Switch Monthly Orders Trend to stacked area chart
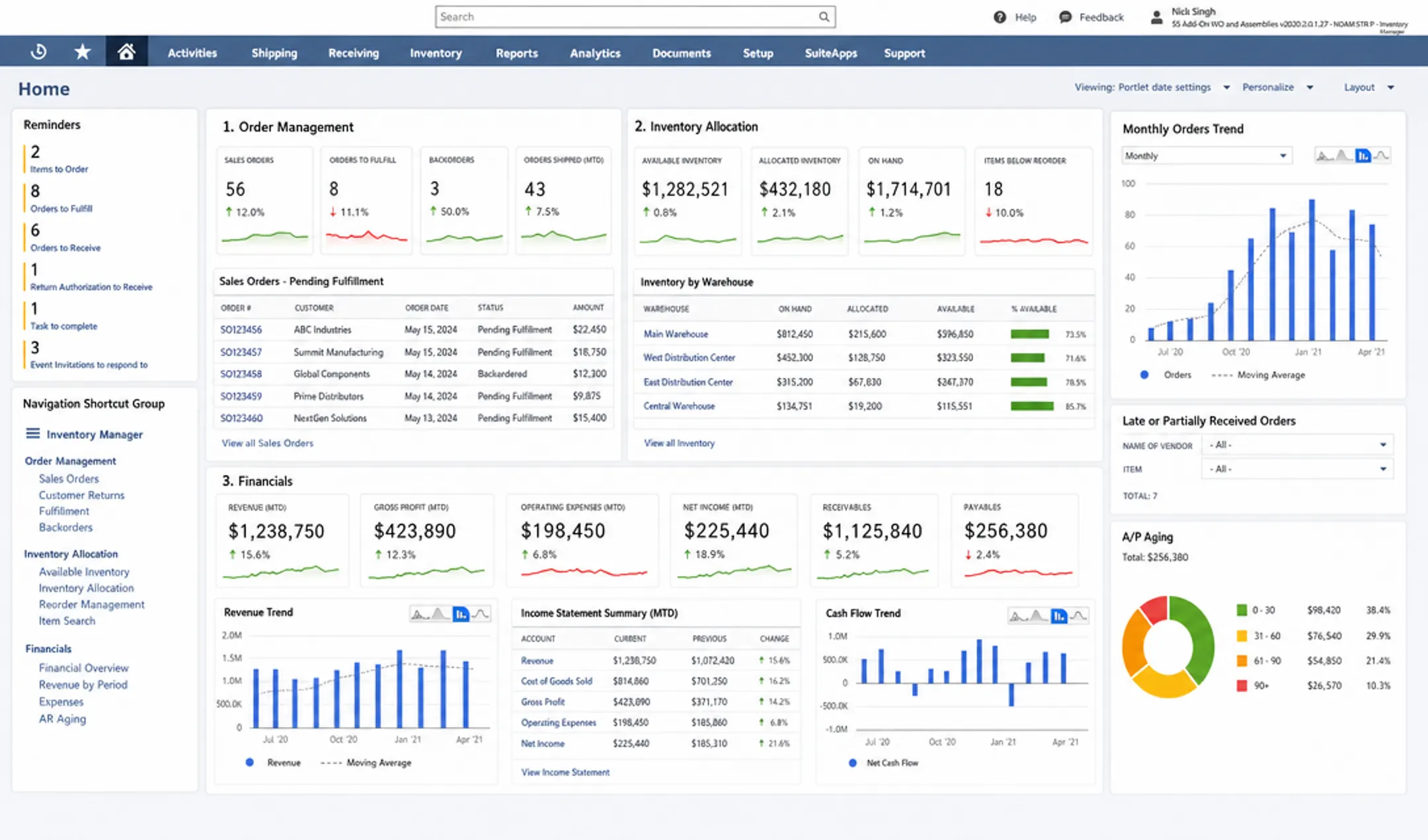The width and height of the screenshot is (1428, 840). pos(1324,156)
